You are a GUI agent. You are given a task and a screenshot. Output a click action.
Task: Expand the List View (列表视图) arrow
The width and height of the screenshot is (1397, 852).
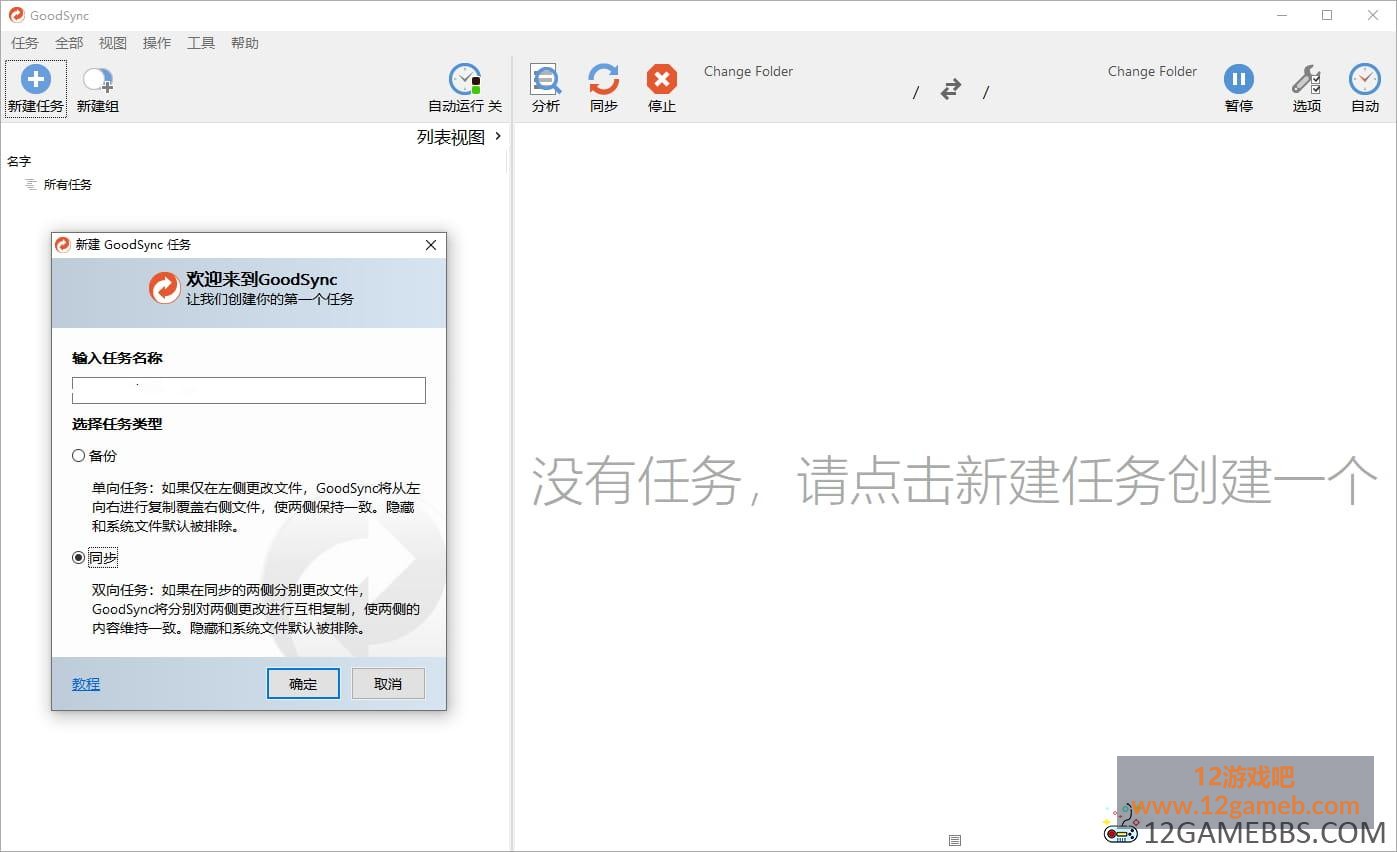click(498, 136)
